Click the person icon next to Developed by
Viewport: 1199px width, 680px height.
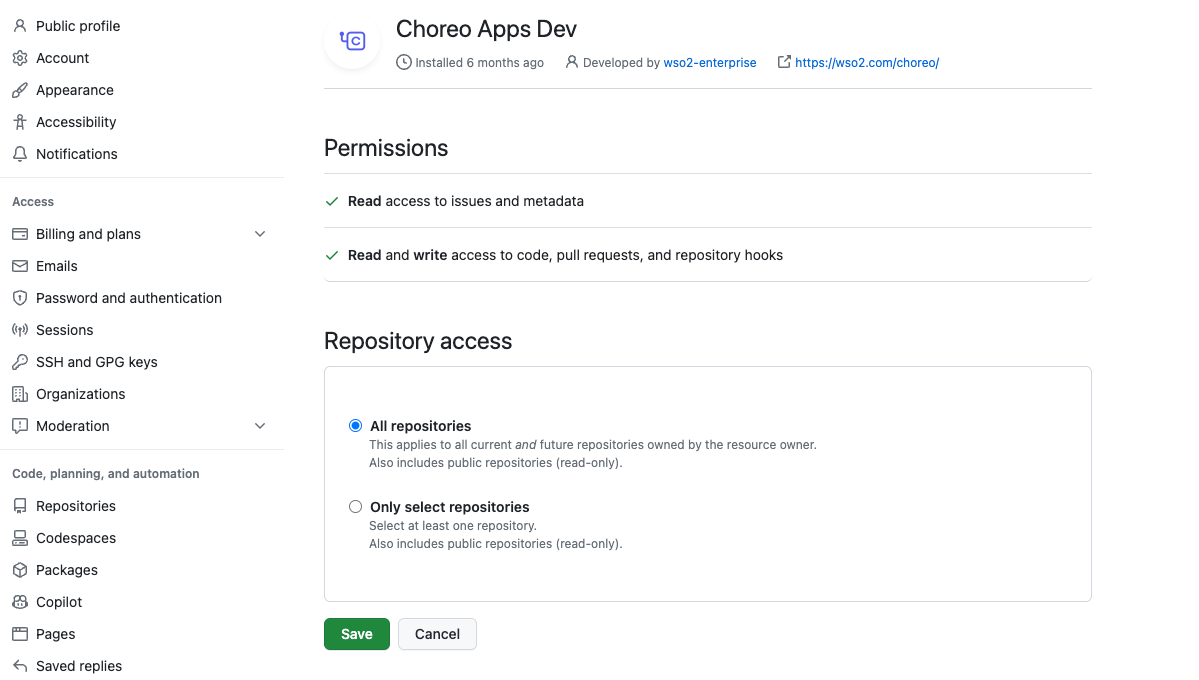pyautogui.click(x=571, y=62)
